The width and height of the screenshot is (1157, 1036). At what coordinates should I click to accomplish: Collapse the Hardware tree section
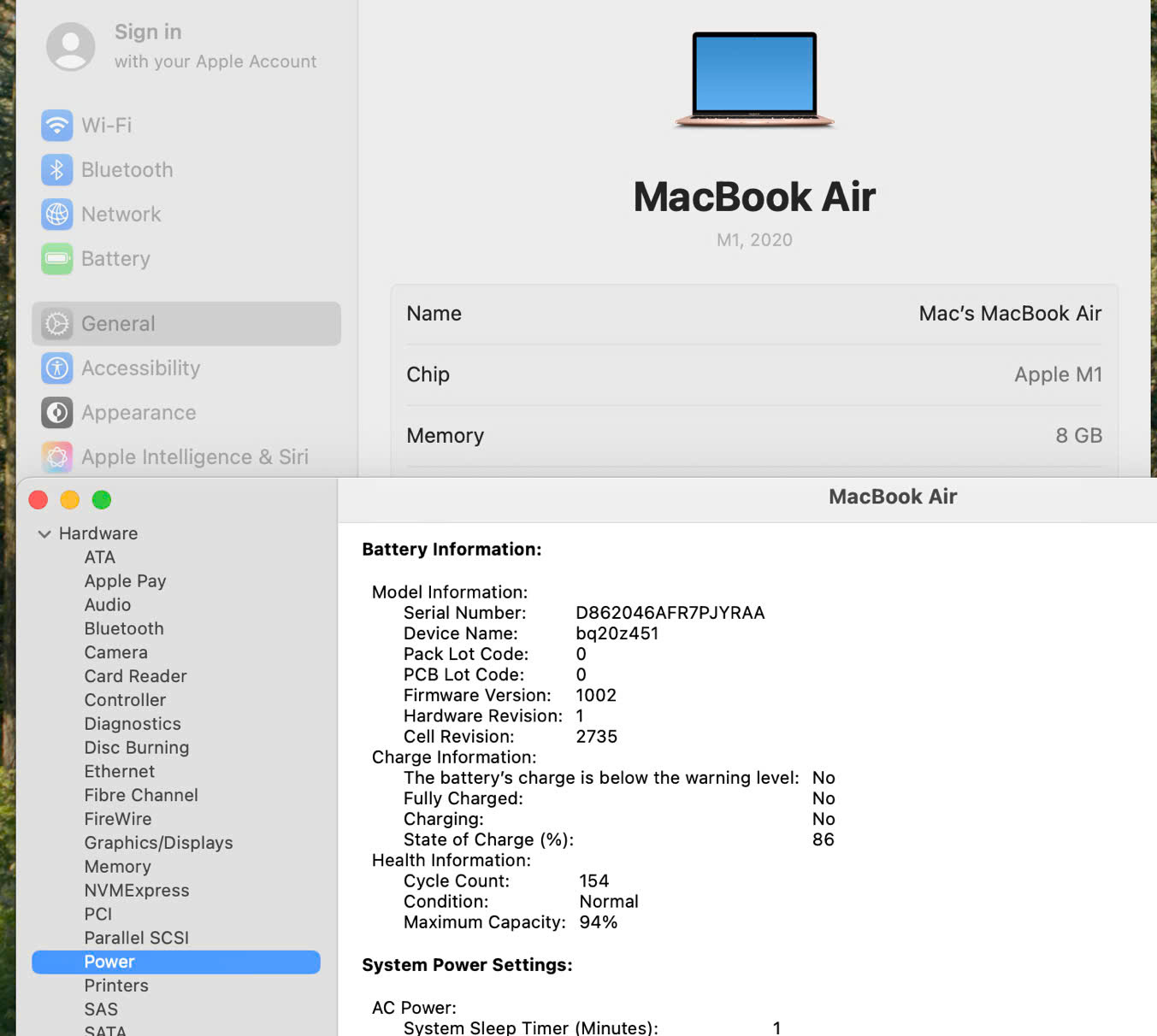44,534
